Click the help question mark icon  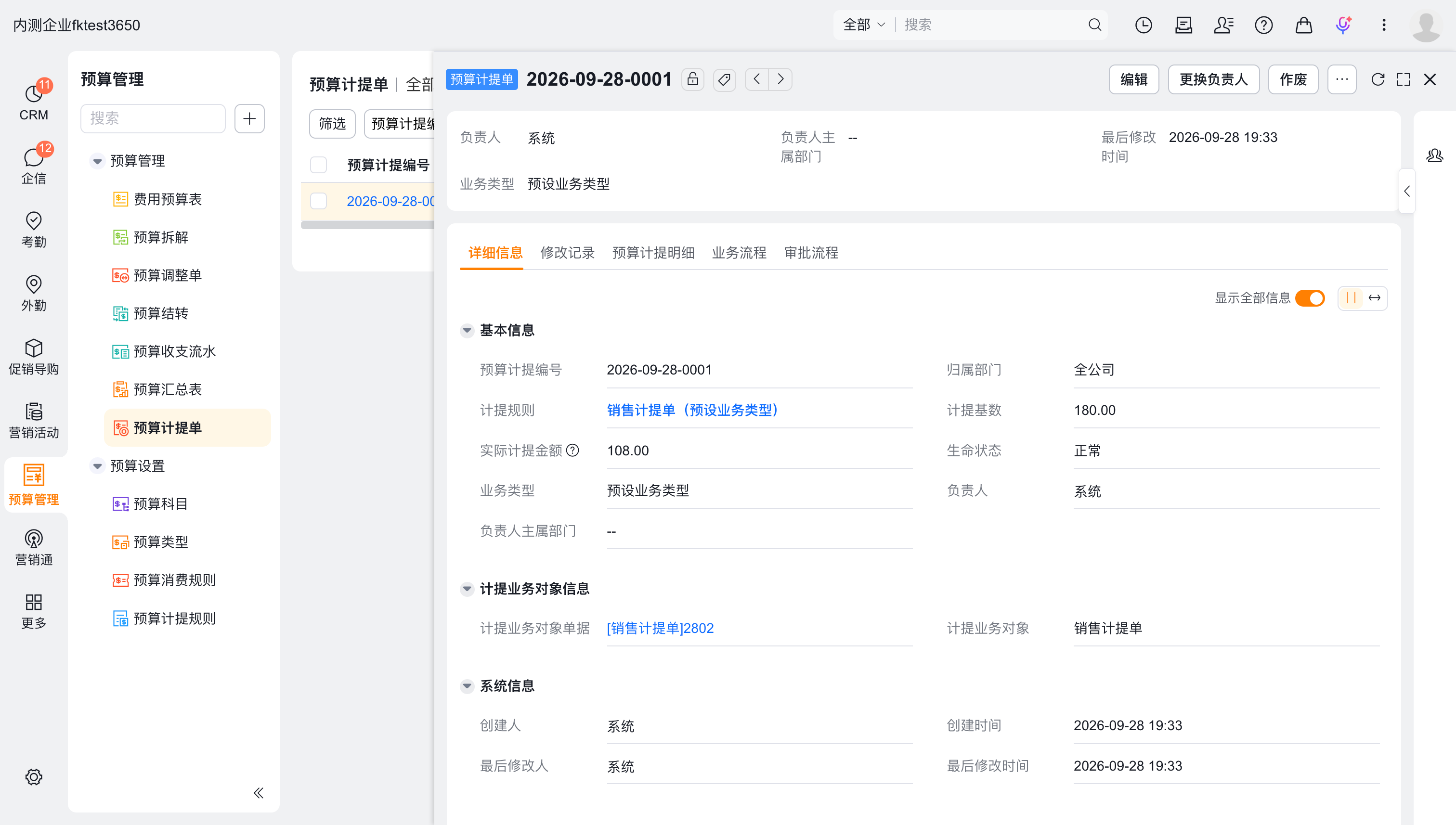tap(1263, 25)
